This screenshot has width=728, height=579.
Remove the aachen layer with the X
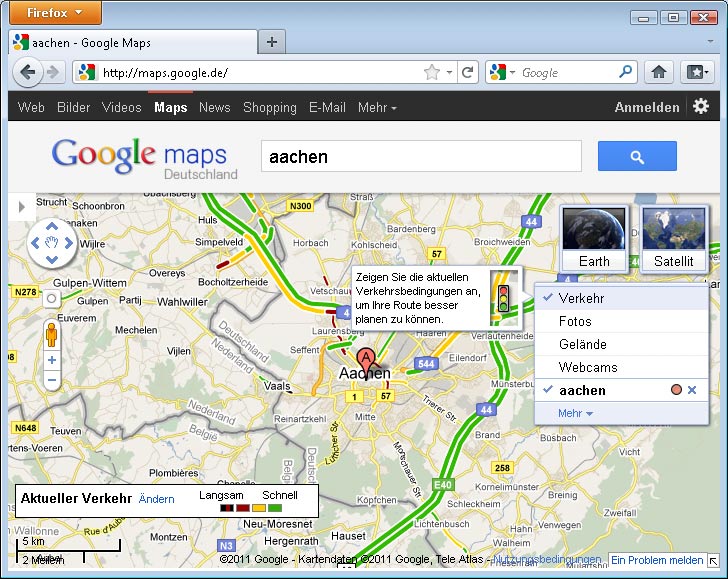[692, 390]
